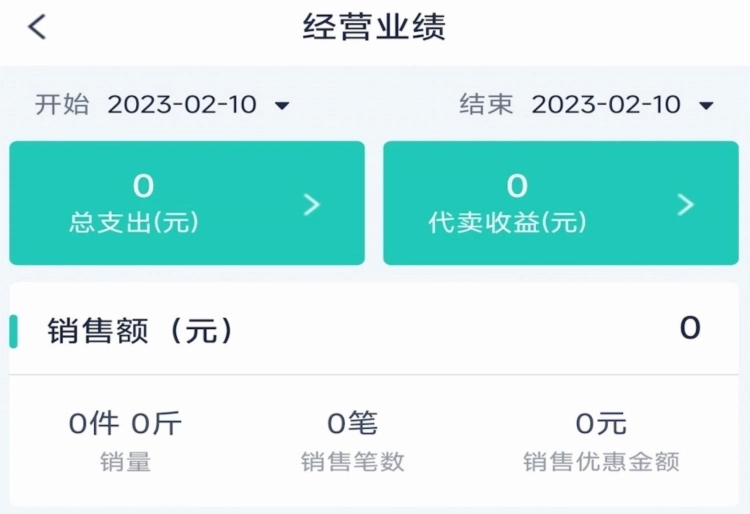Screen dimensions: 750x514
Task: Open the start date dropdown arrow
Action: pos(282,105)
